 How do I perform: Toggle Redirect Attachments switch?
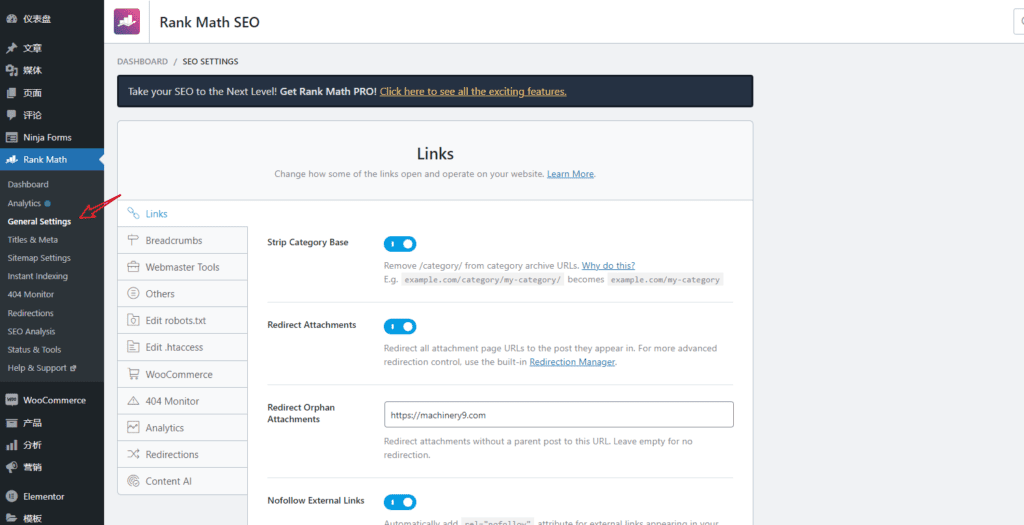400,326
